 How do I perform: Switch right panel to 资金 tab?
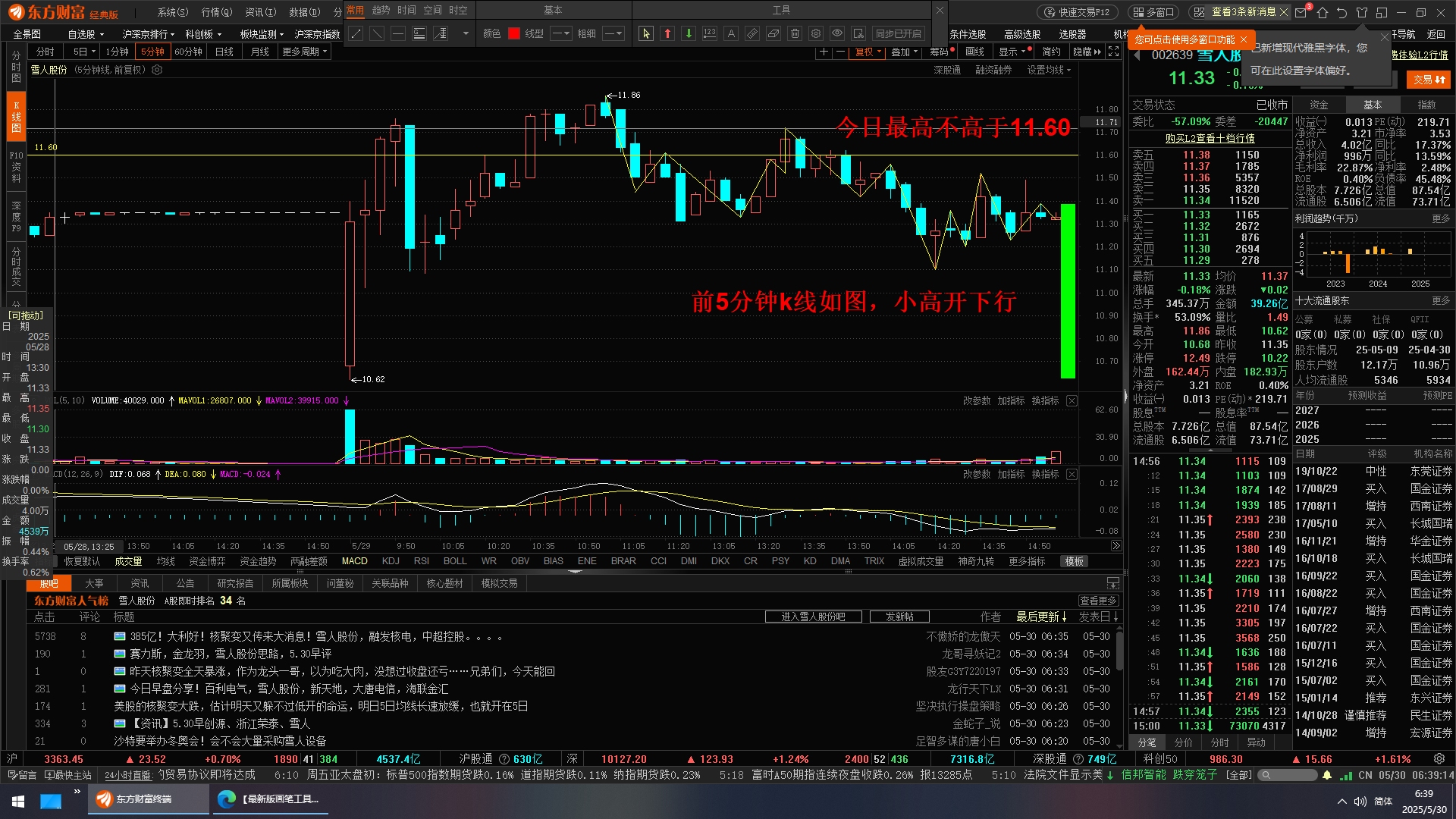1319,105
